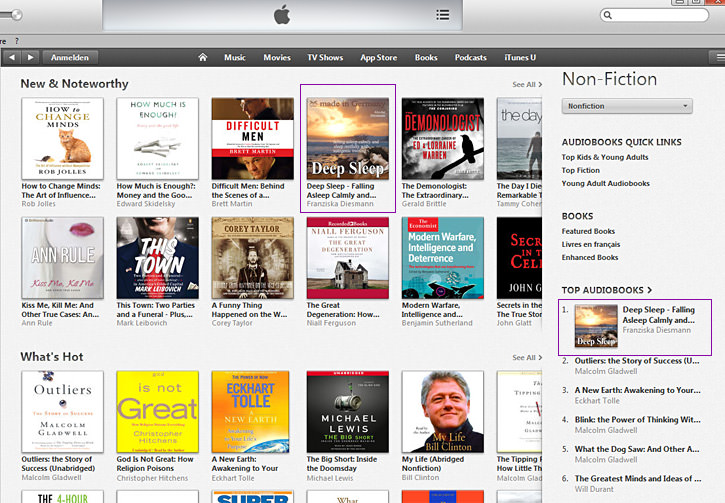Open the Top Fiction quick link
The height and width of the screenshot is (503, 725).
(x=580, y=170)
